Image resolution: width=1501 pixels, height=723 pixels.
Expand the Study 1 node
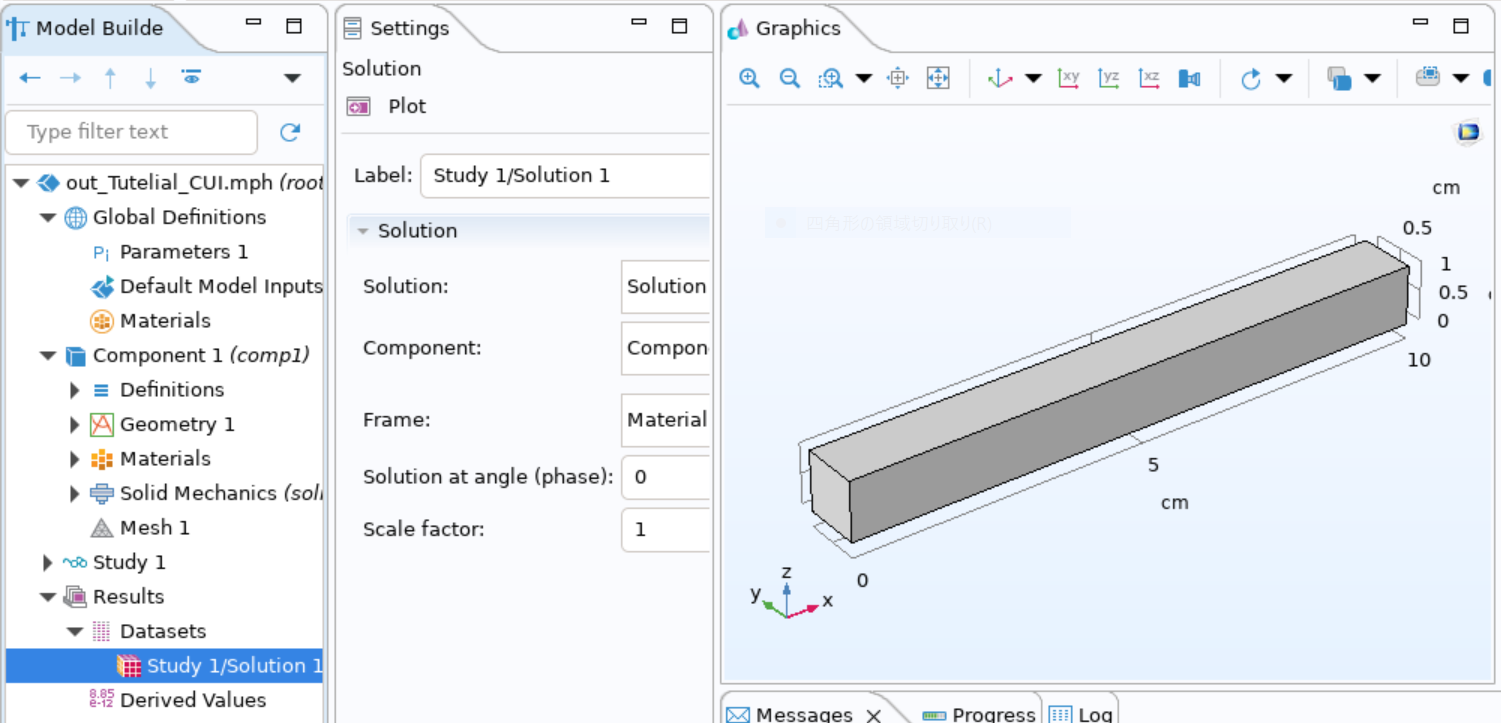(x=47, y=562)
